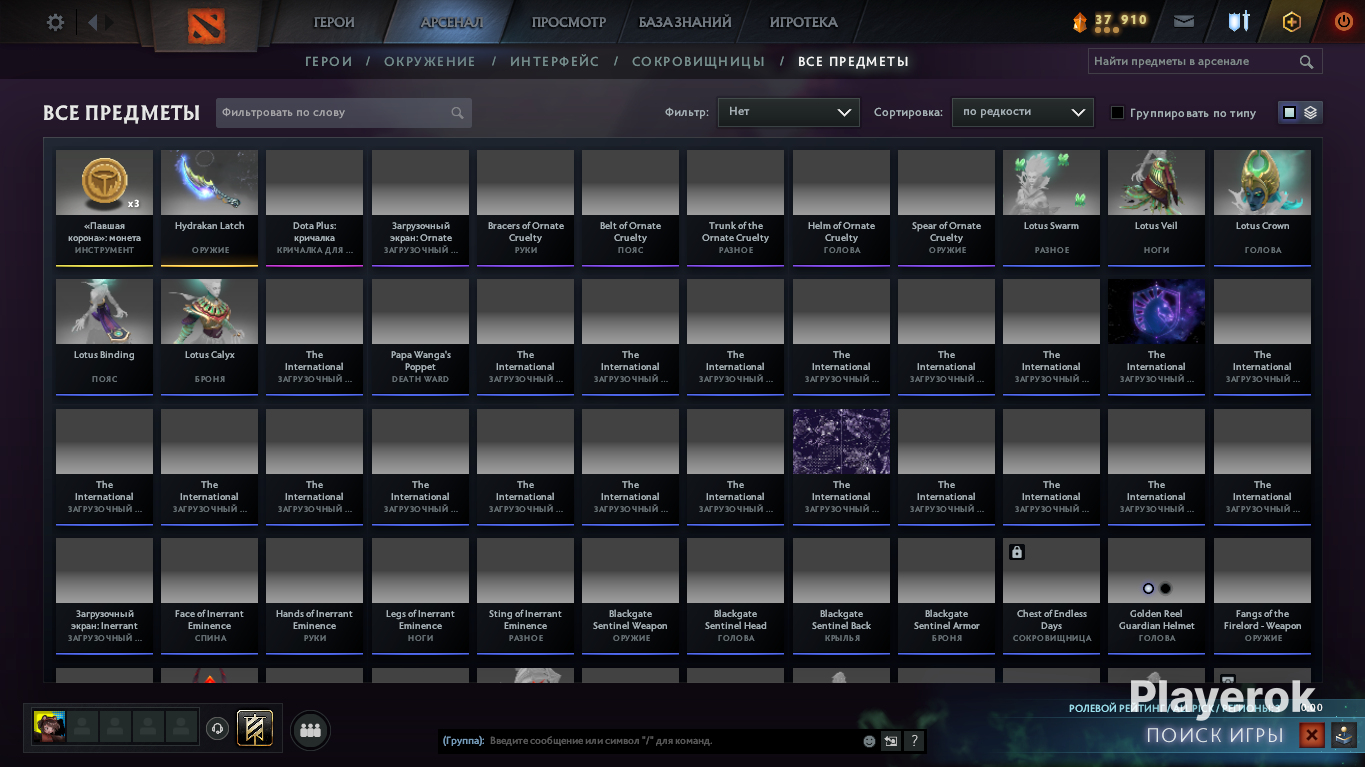Select black style dot on Golden Reel Helmet
The width and height of the screenshot is (1365, 767).
pos(1165,589)
